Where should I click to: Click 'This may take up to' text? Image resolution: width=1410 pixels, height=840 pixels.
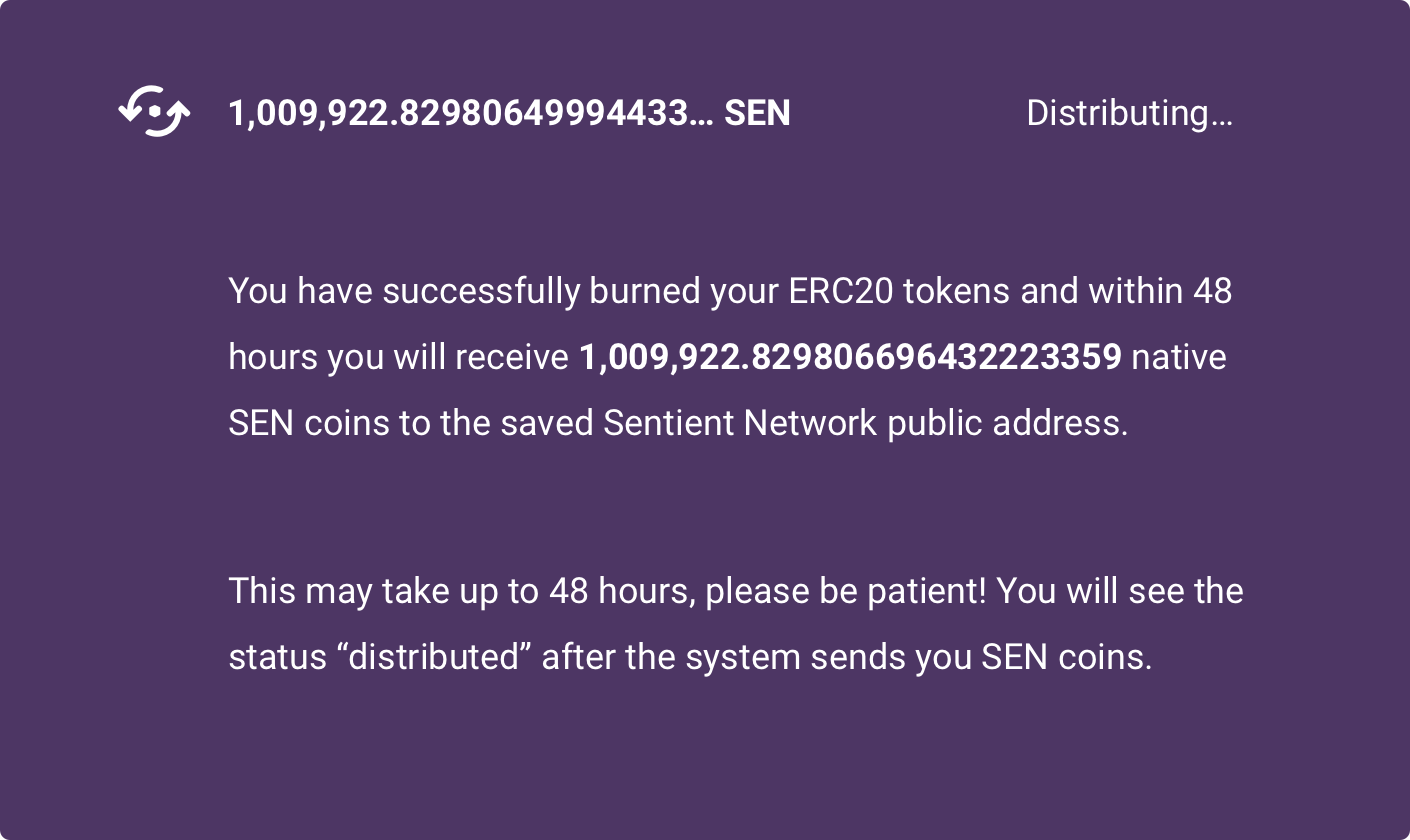[x=383, y=591]
